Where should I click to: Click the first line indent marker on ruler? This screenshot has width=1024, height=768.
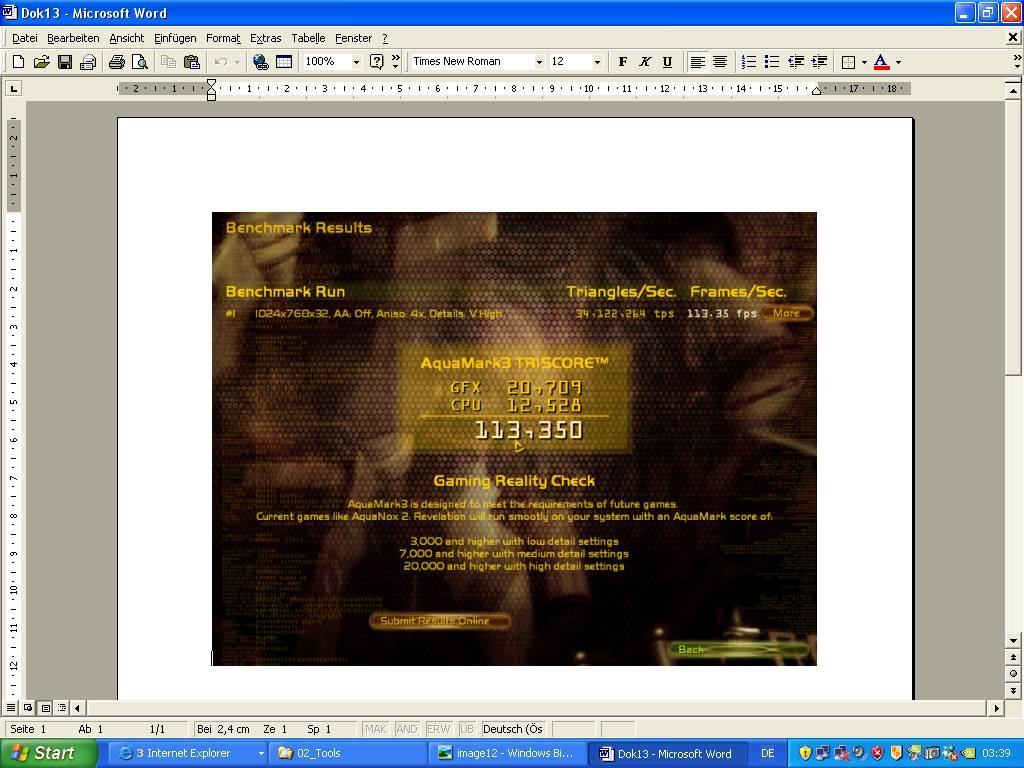211,84
